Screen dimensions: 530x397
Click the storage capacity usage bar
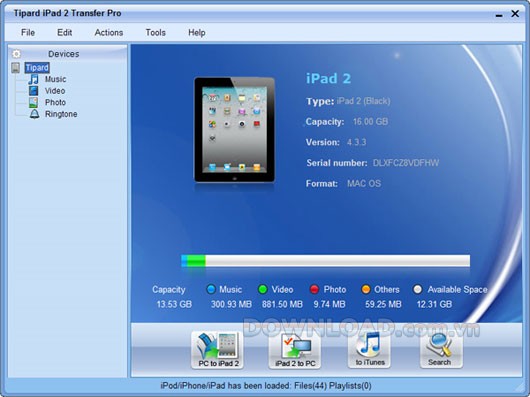[326, 261]
